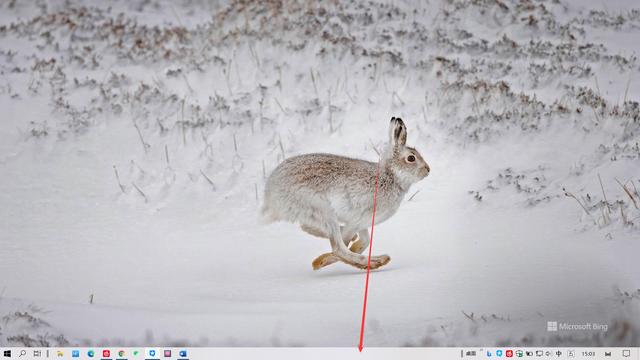Open the green checkmark taskbar app
The height and width of the screenshot is (360, 640).
tap(136, 353)
